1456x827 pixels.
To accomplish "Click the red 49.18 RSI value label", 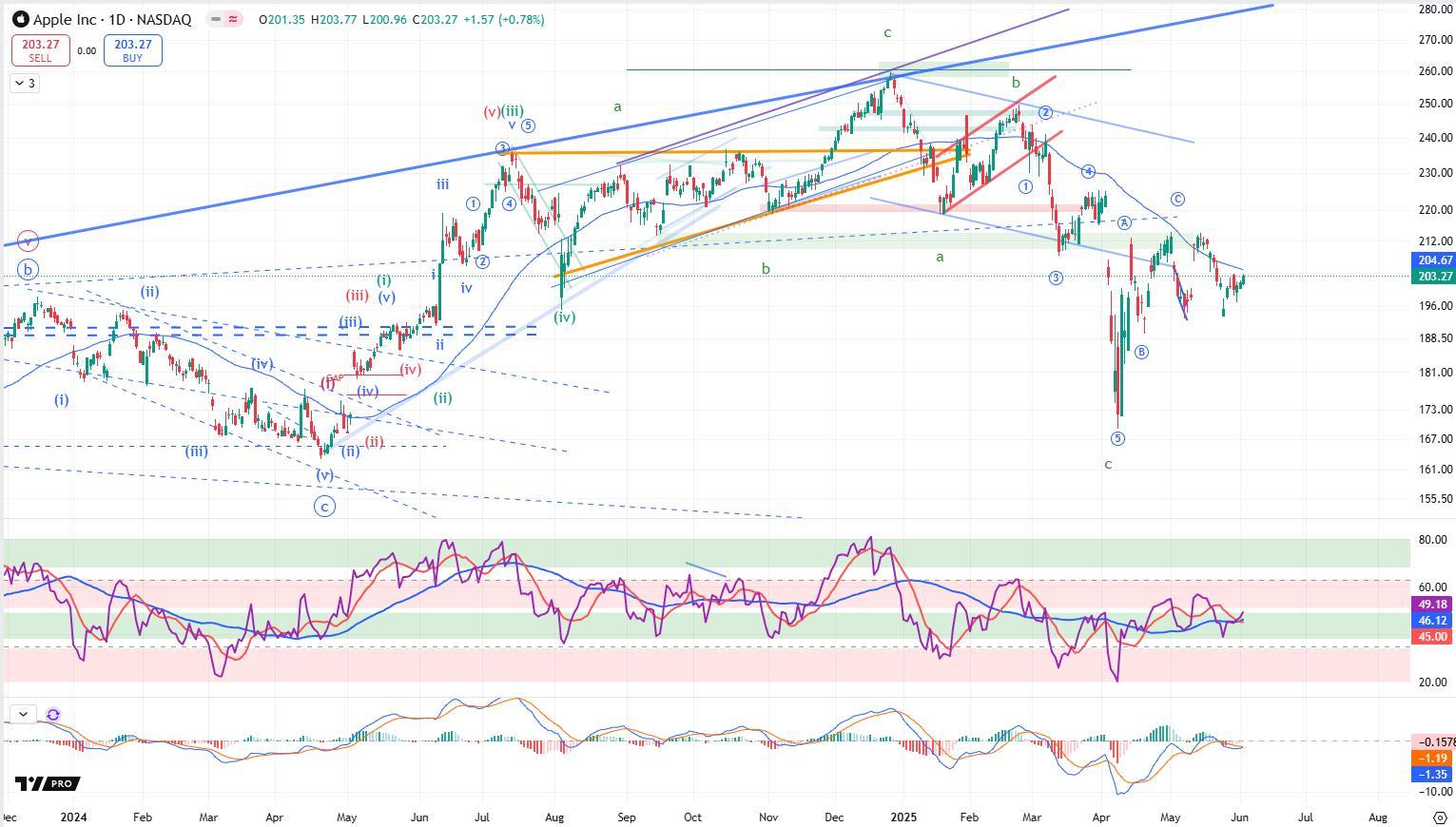I will [1432, 605].
